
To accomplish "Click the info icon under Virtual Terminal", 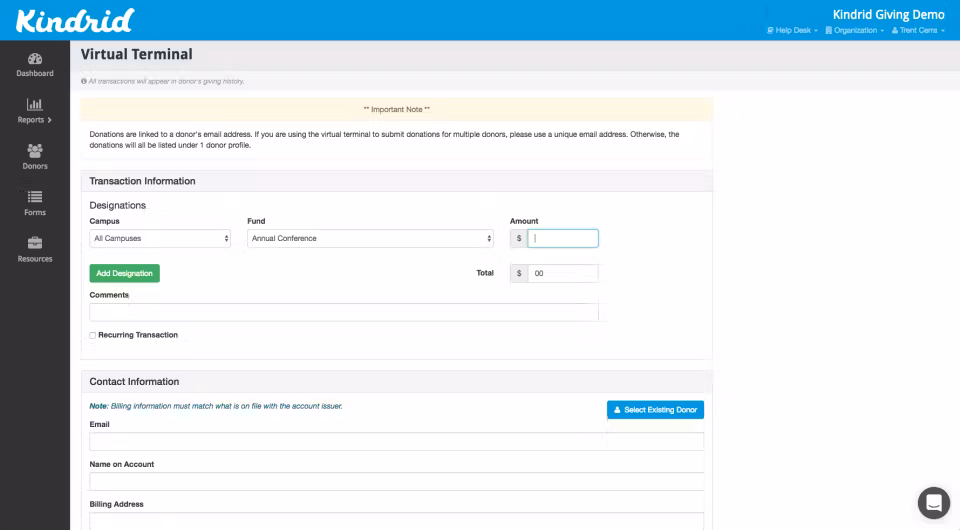I will coord(84,81).
